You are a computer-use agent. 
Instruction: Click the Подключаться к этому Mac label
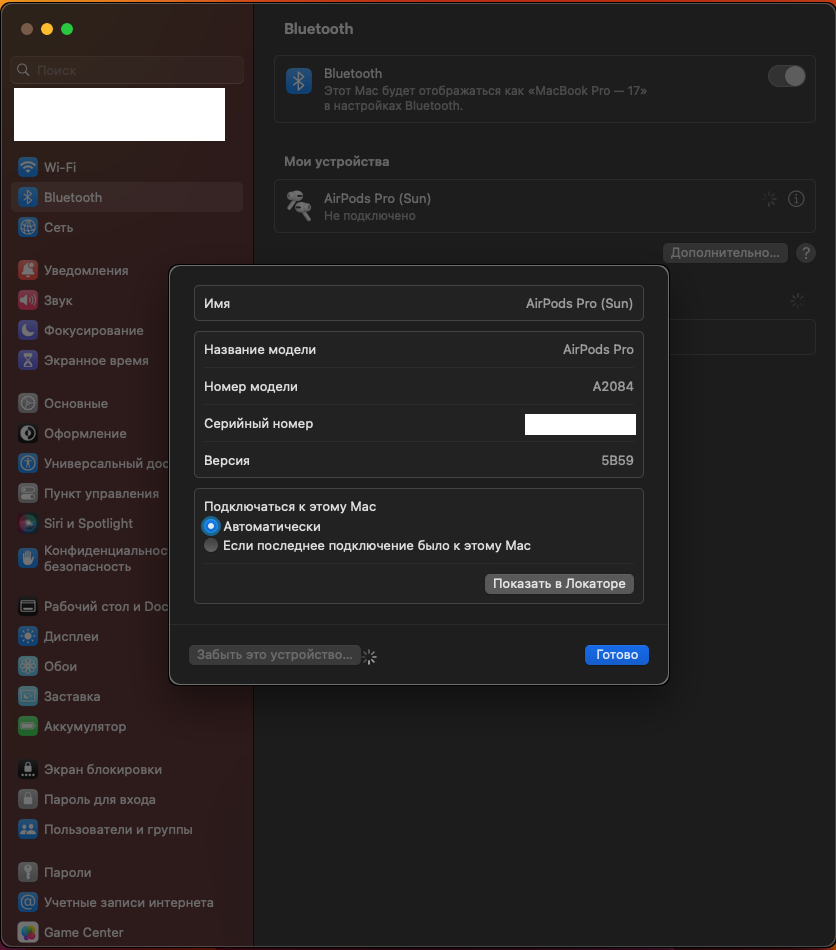click(x=290, y=507)
